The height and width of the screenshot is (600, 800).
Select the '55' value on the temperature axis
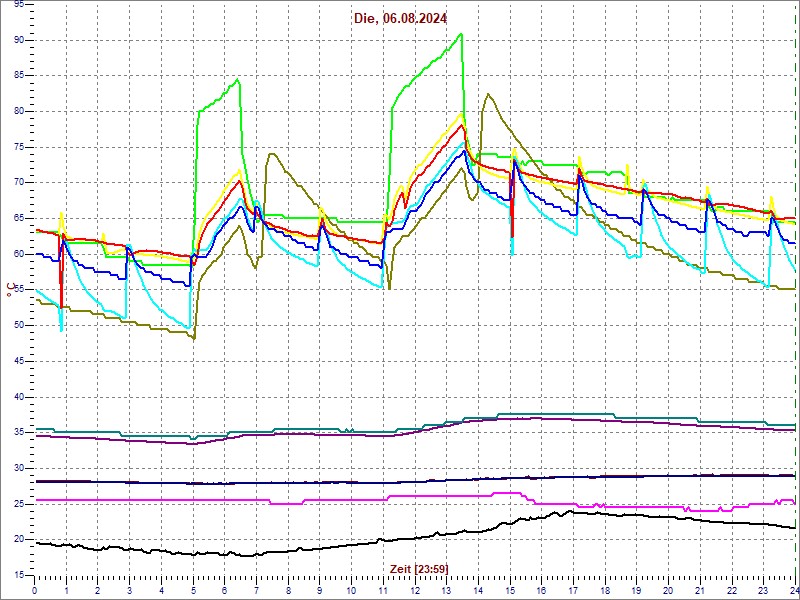19,290
